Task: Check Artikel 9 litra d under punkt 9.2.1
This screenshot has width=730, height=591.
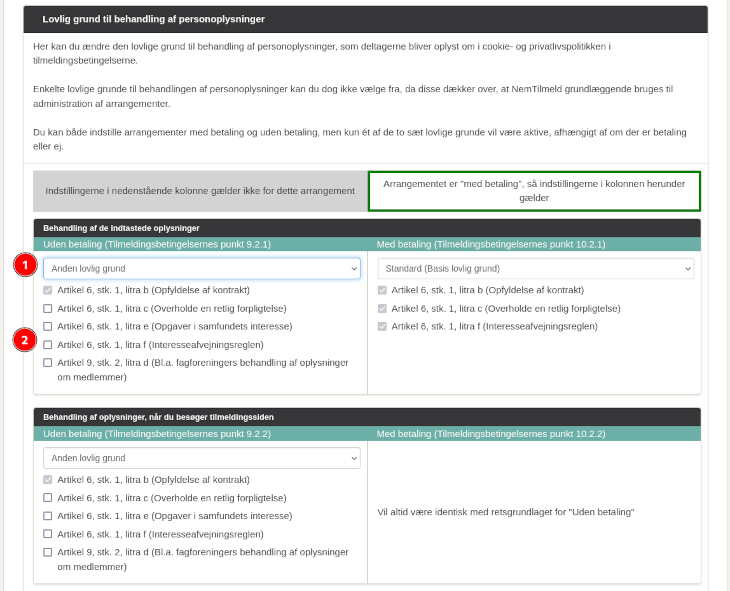Action: pyautogui.click(x=47, y=363)
